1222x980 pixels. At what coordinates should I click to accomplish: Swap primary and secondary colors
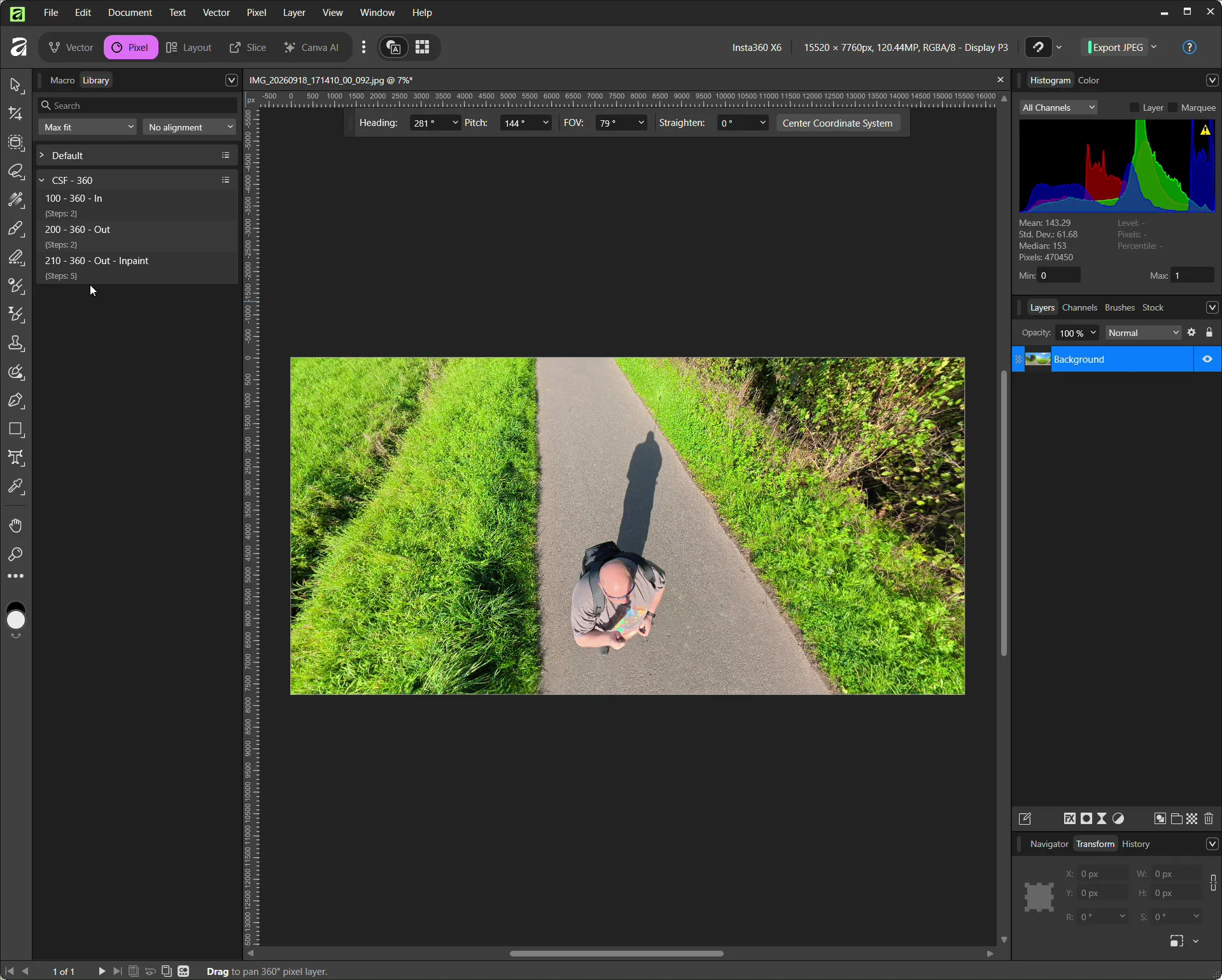[x=16, y=636]
